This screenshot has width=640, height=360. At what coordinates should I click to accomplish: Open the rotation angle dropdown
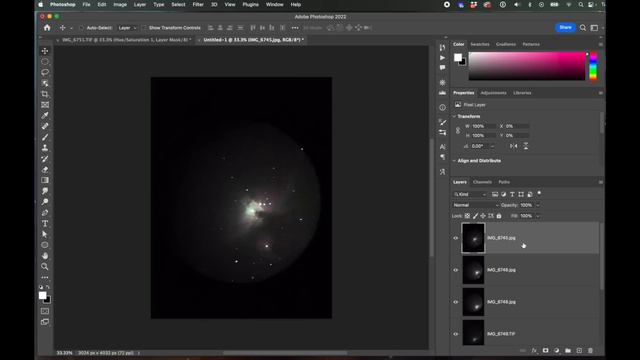tap(492, 146)
